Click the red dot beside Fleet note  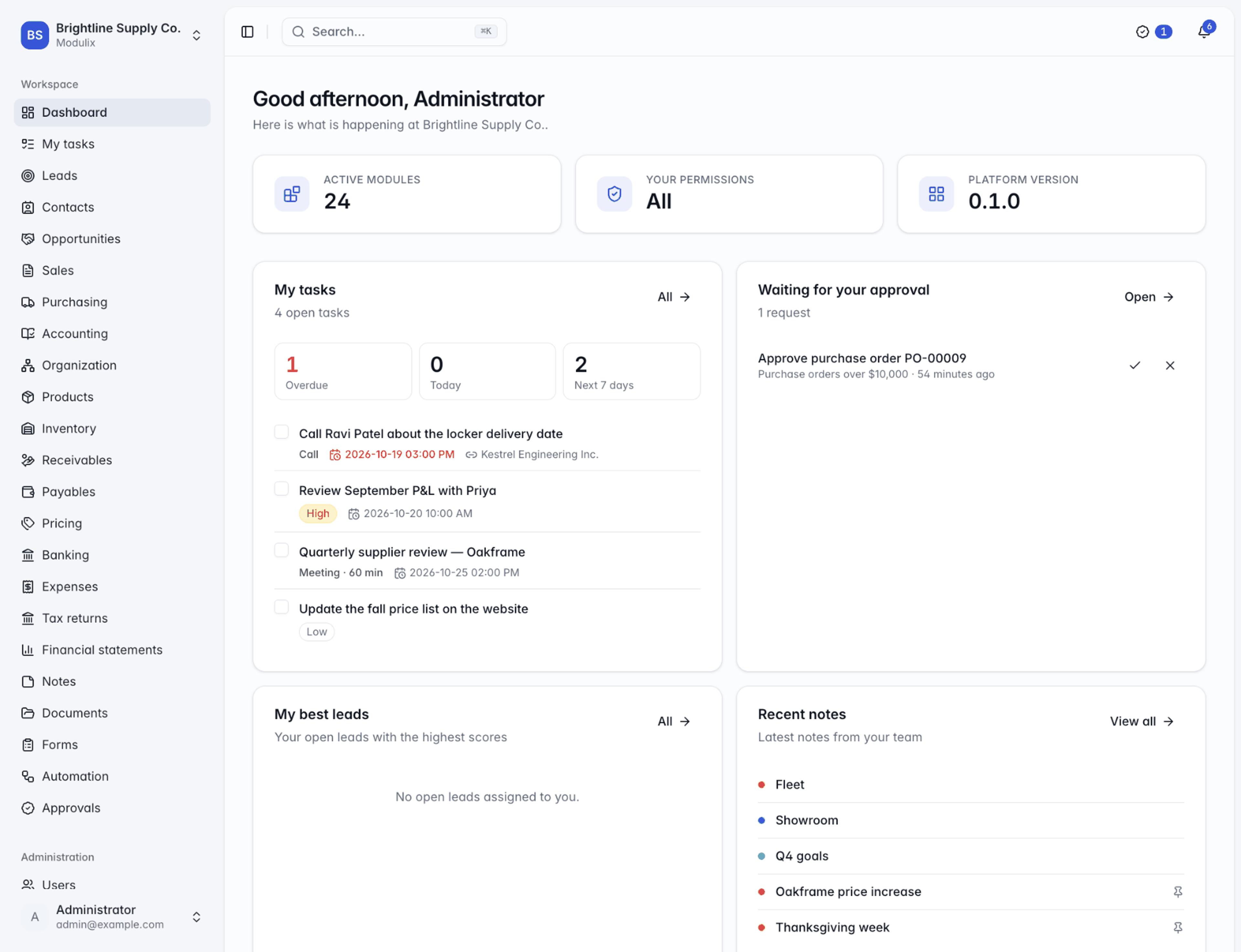coord(761,785)
